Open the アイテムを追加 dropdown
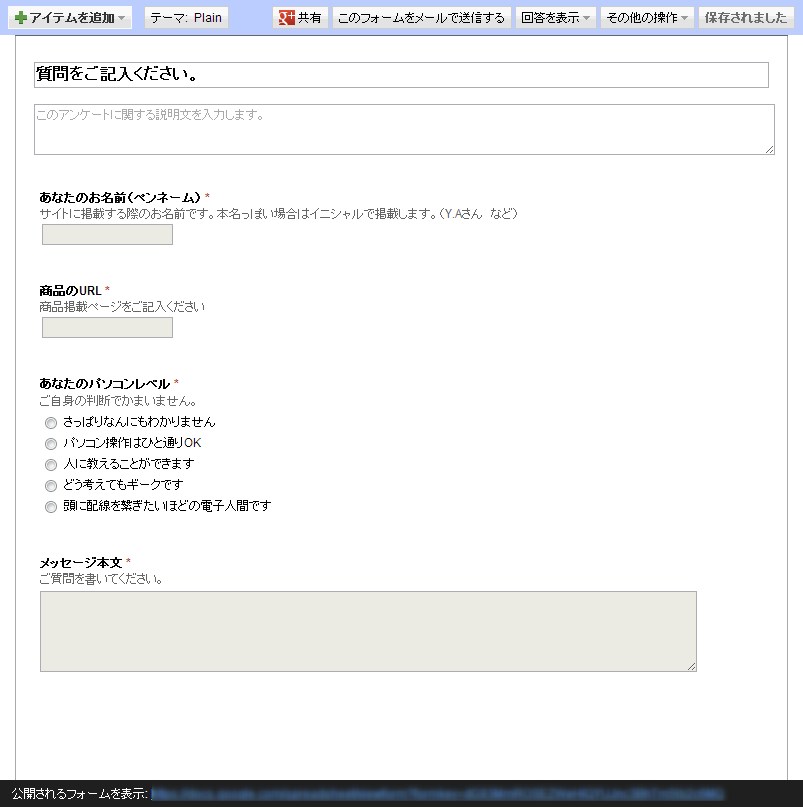The height and width of the screenshot is (807, 803). (x=70, y=17)
